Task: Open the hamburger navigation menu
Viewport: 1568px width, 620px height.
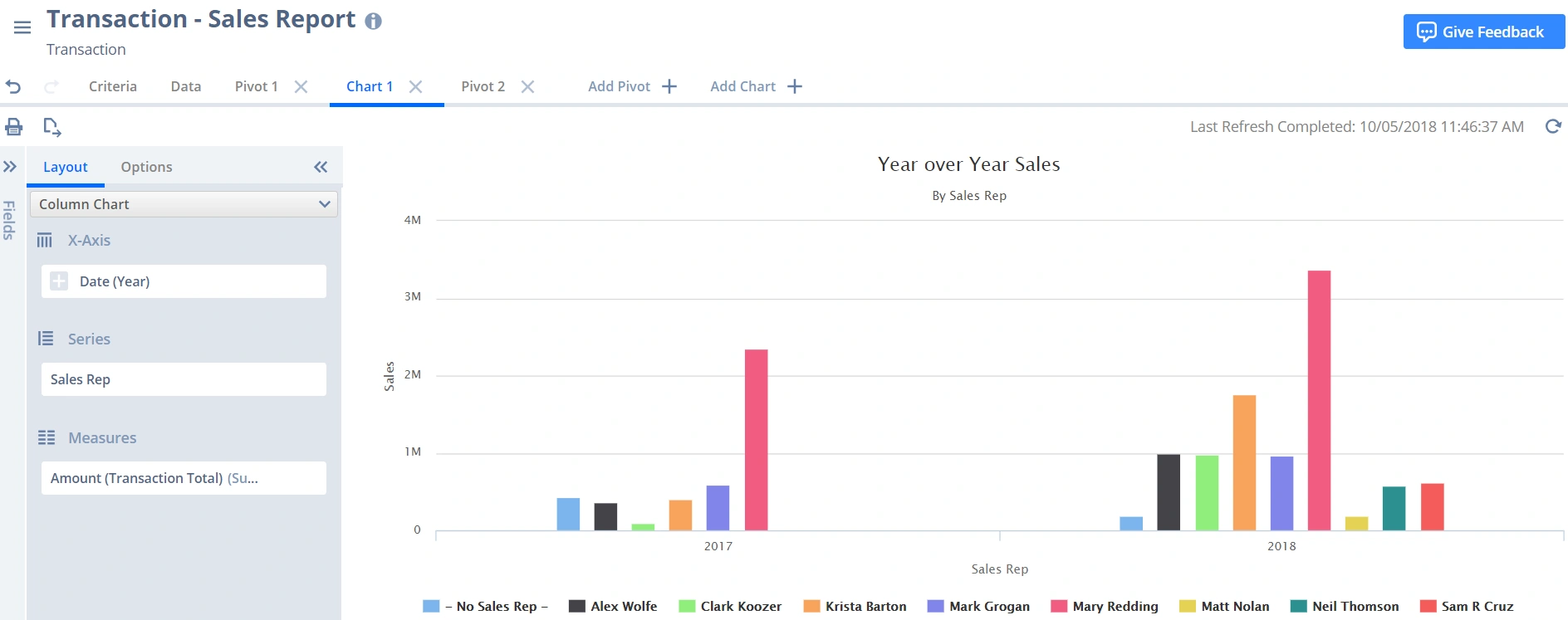Action: 22,27
